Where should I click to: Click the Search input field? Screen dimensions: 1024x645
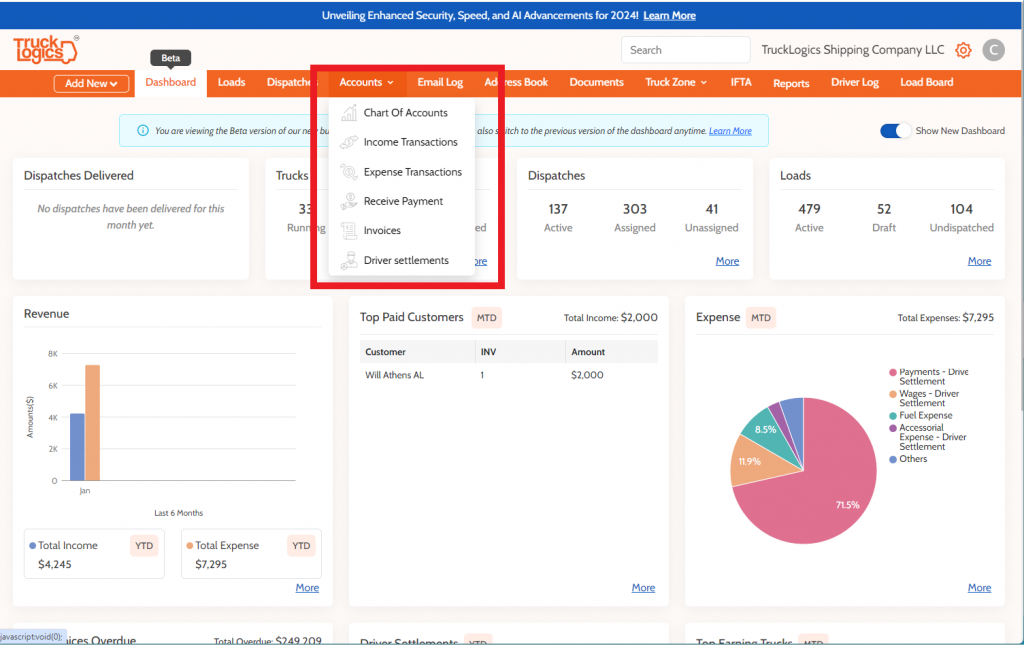685,50
